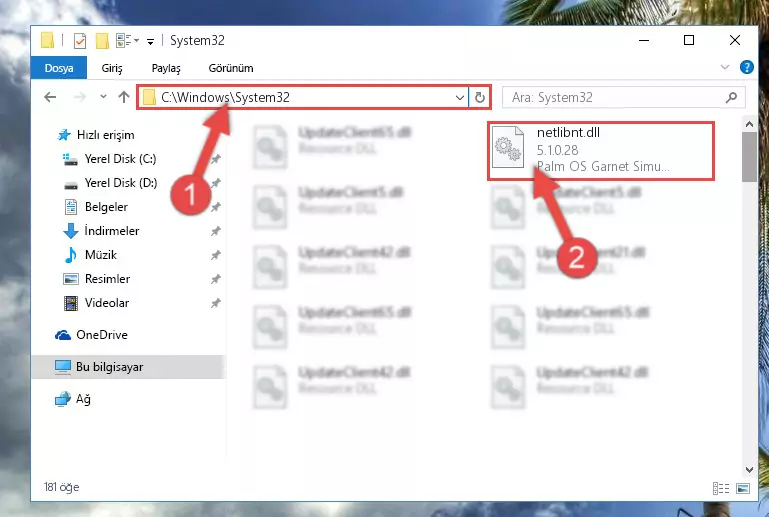
Task: Click the scroll up arrow
Action: click(749, 124)
